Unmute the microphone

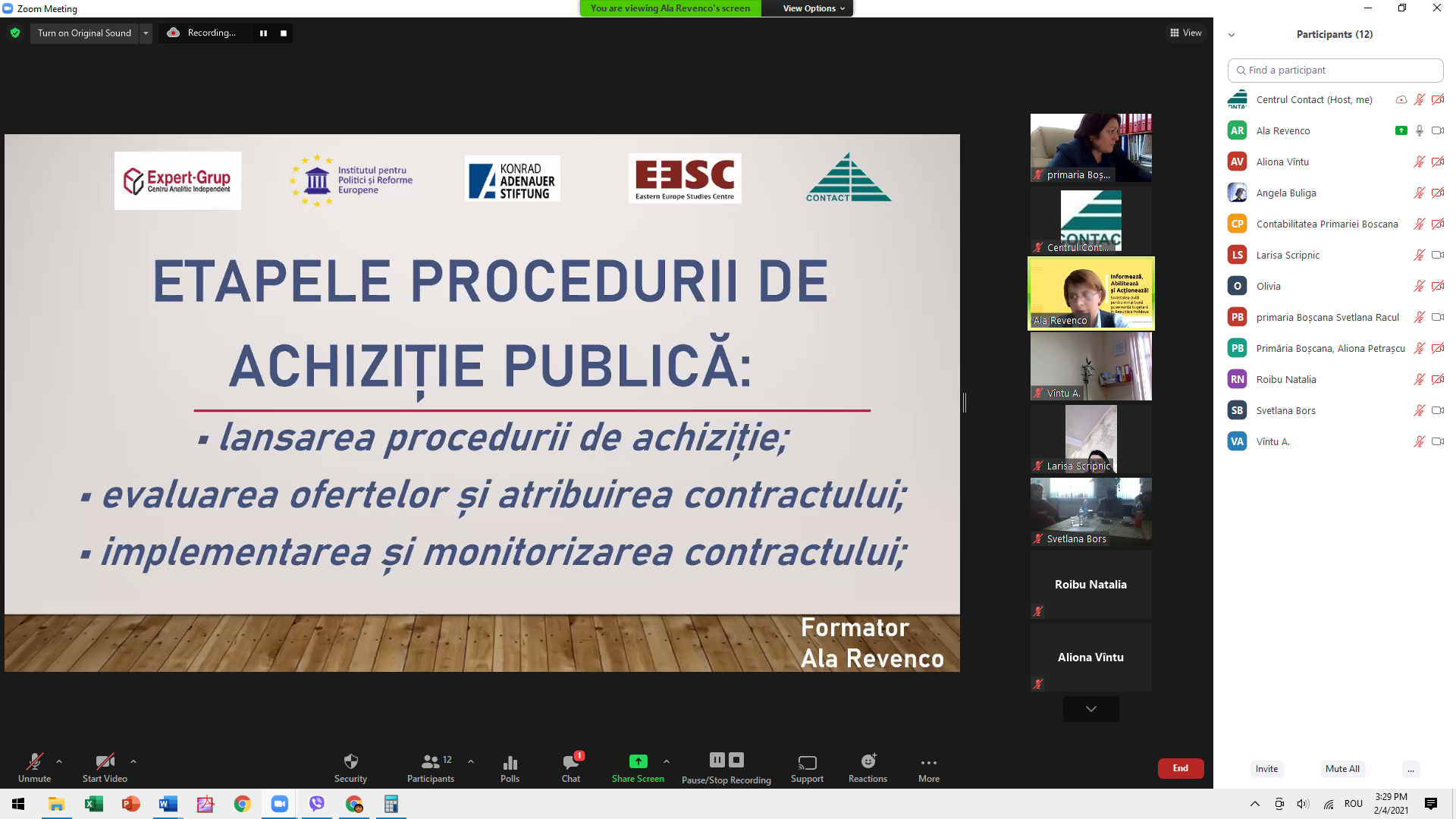(x=34, y=762)
